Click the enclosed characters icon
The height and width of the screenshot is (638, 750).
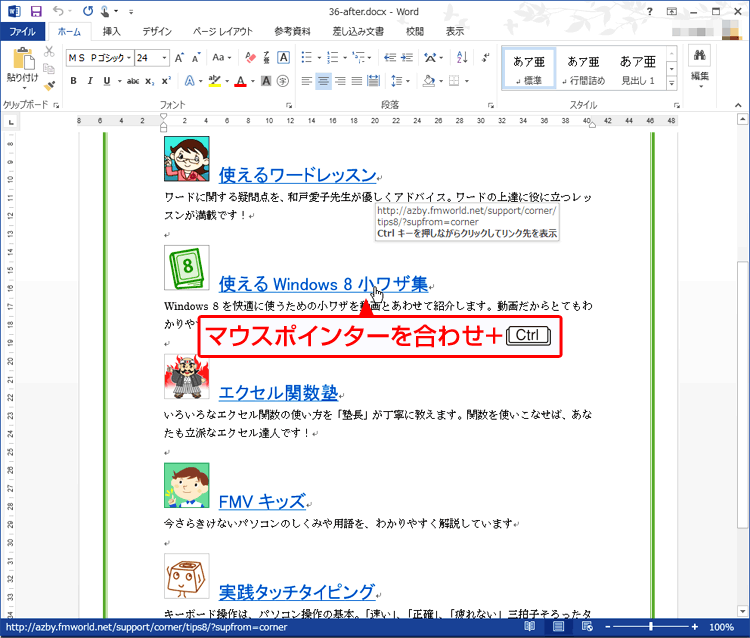283,81
